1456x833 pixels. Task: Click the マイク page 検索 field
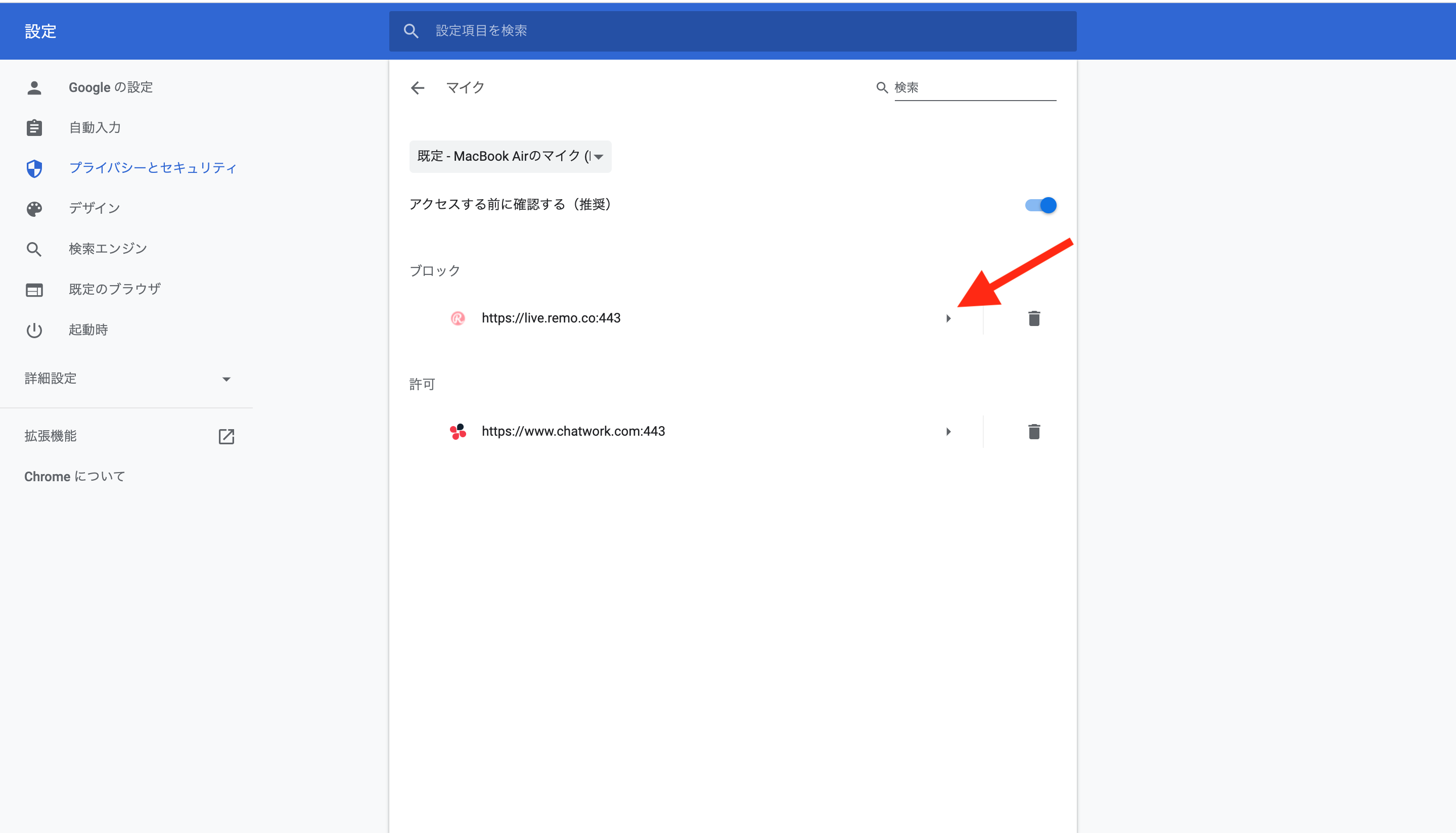click(974, 87)
